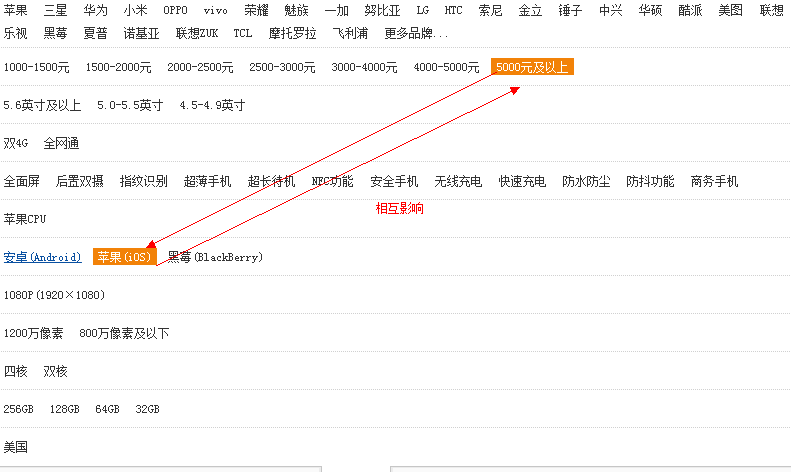Filter by 1080P(1920×1080) resolution

pos(54,295)
